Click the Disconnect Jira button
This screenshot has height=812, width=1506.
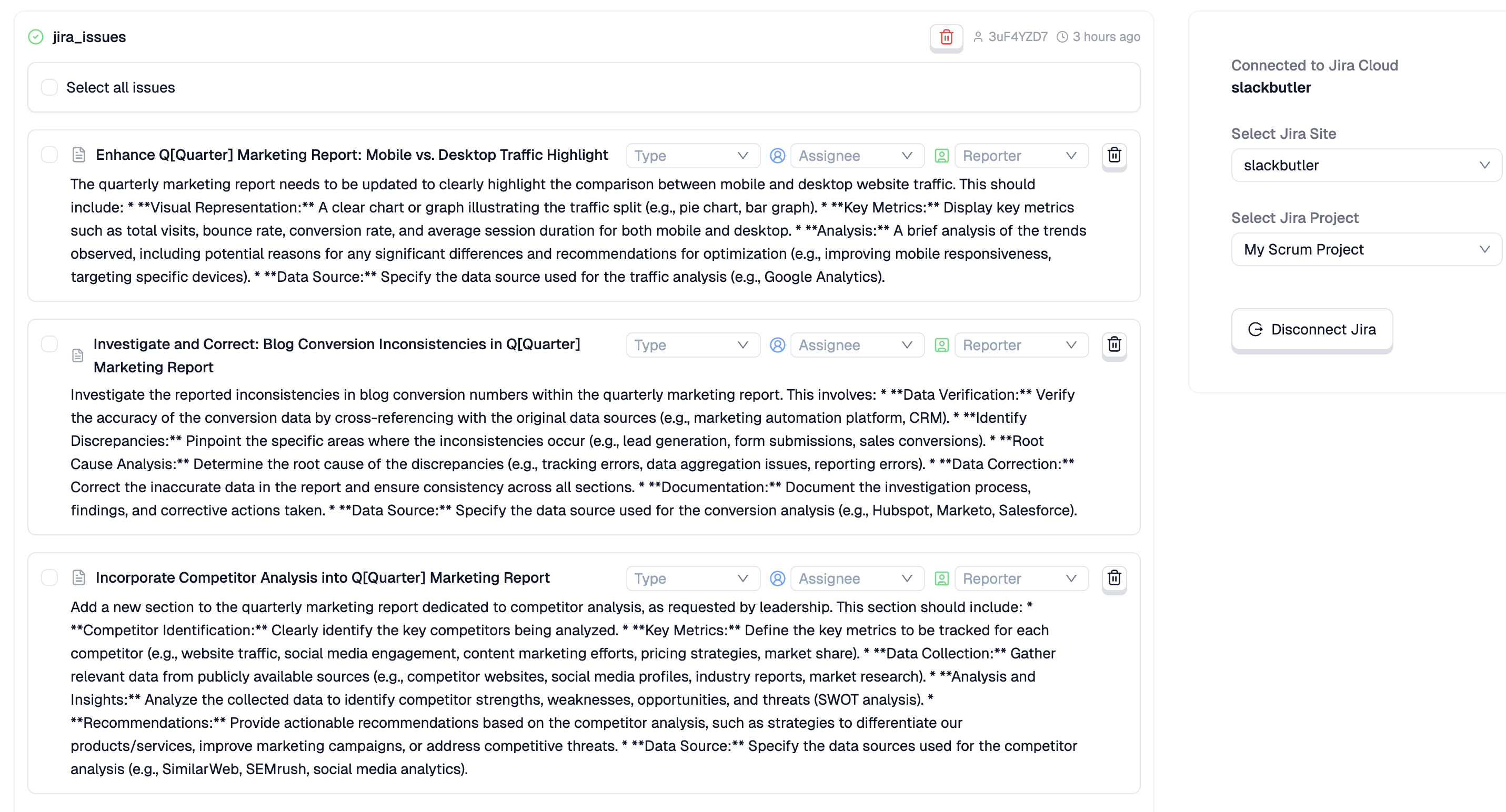1311,329
